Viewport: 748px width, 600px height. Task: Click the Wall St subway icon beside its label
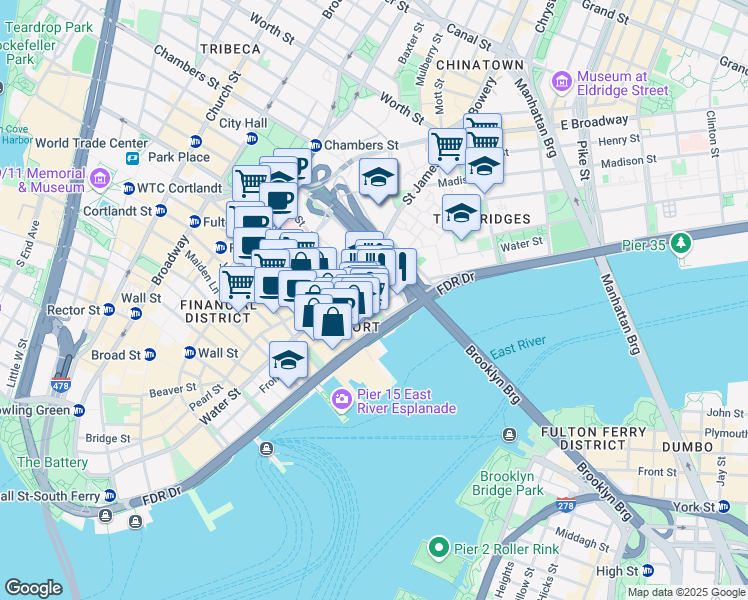pyautogui.click(x=190, y=353)
